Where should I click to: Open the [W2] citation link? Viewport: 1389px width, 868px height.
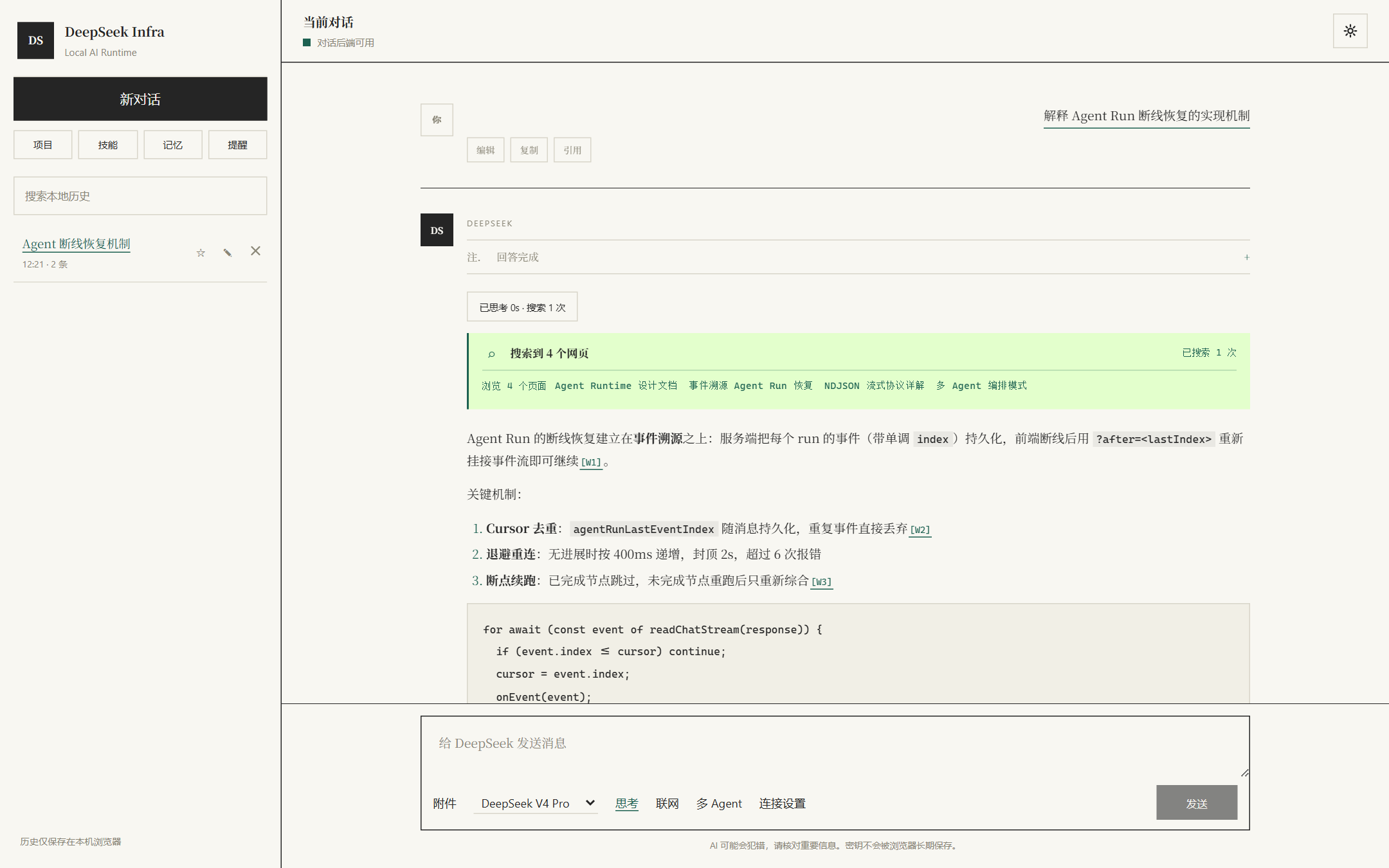pyautogui.click(x=920, y=530)
